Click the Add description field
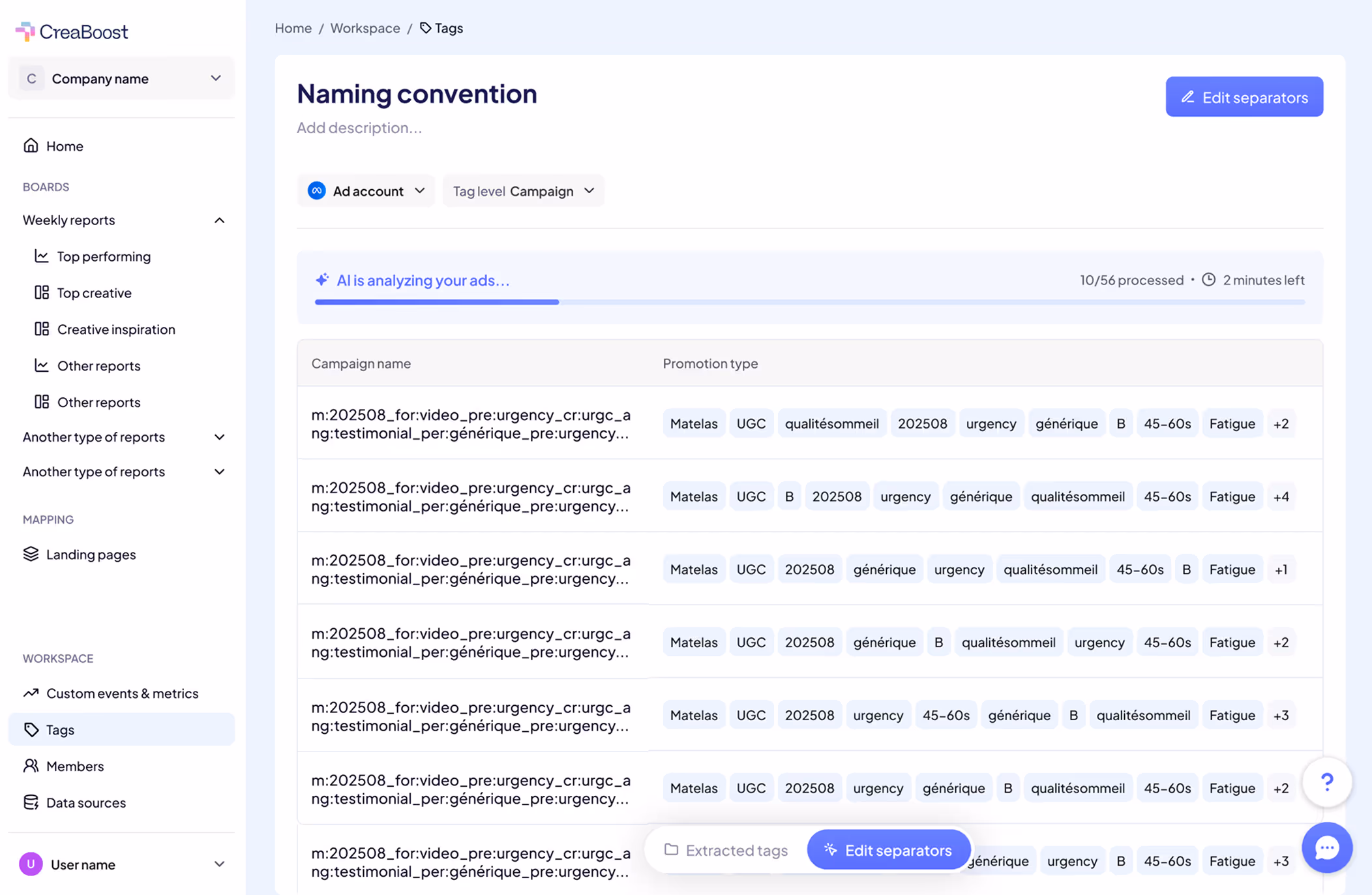 pyautogui.click(x=359, y=128)
